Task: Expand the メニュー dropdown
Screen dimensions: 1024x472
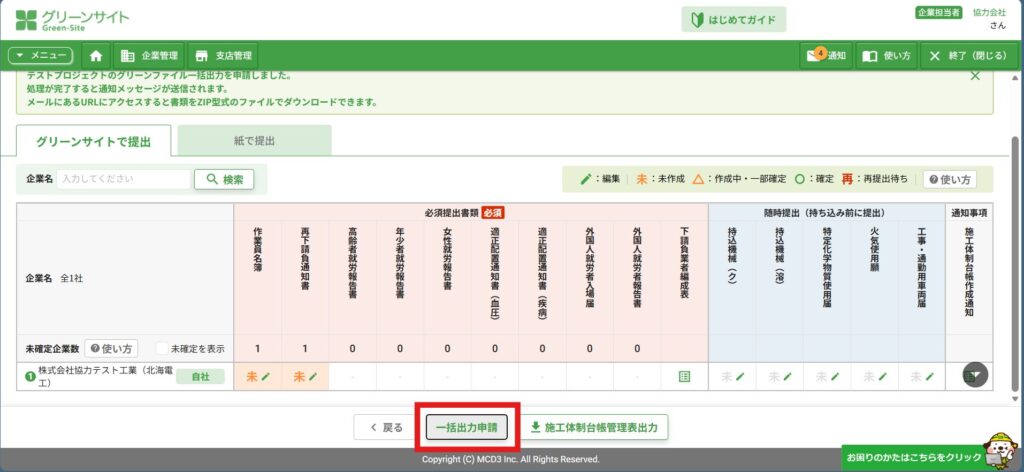Action: [40, 56]
